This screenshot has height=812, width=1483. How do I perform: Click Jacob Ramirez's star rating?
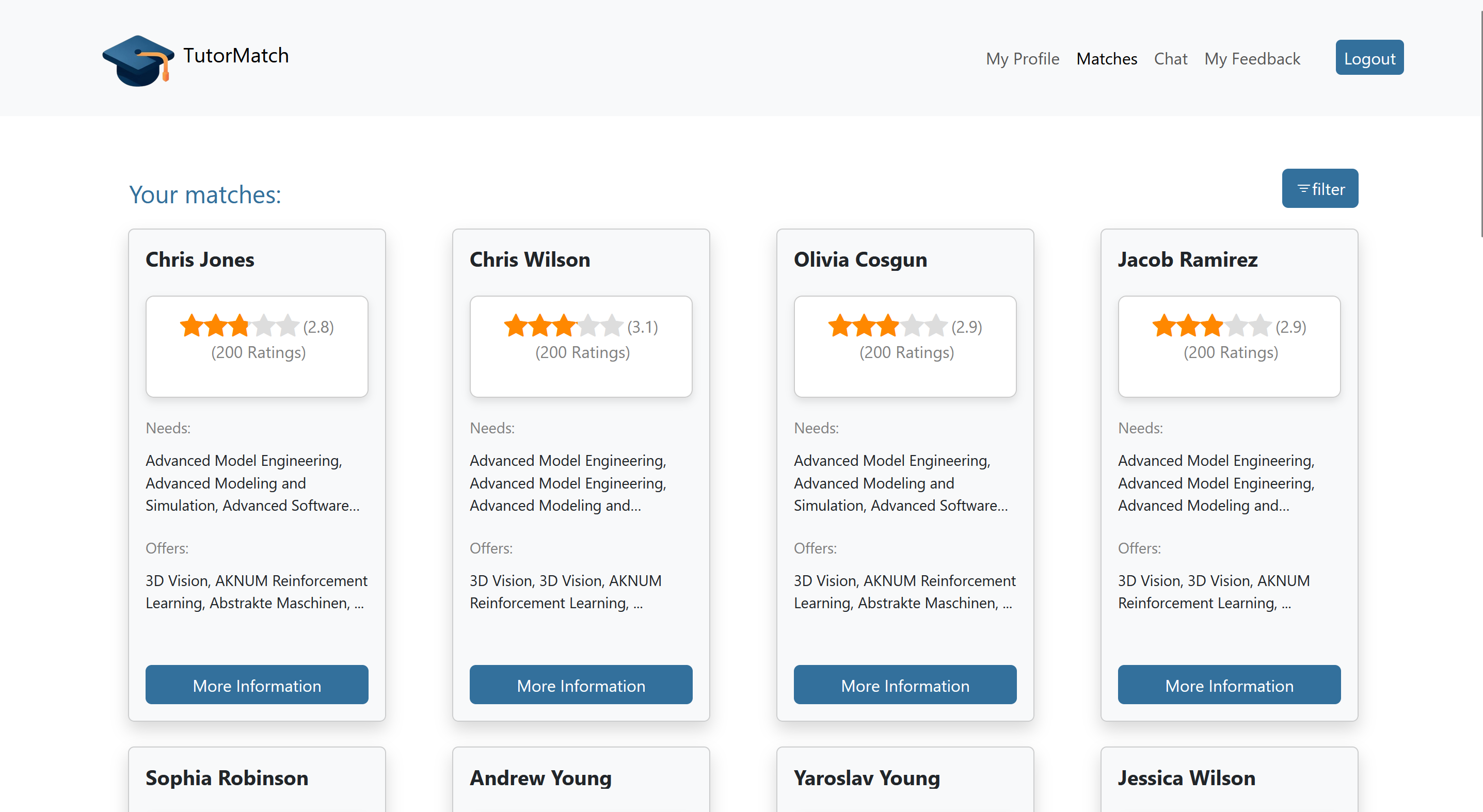pos(1212,326)
